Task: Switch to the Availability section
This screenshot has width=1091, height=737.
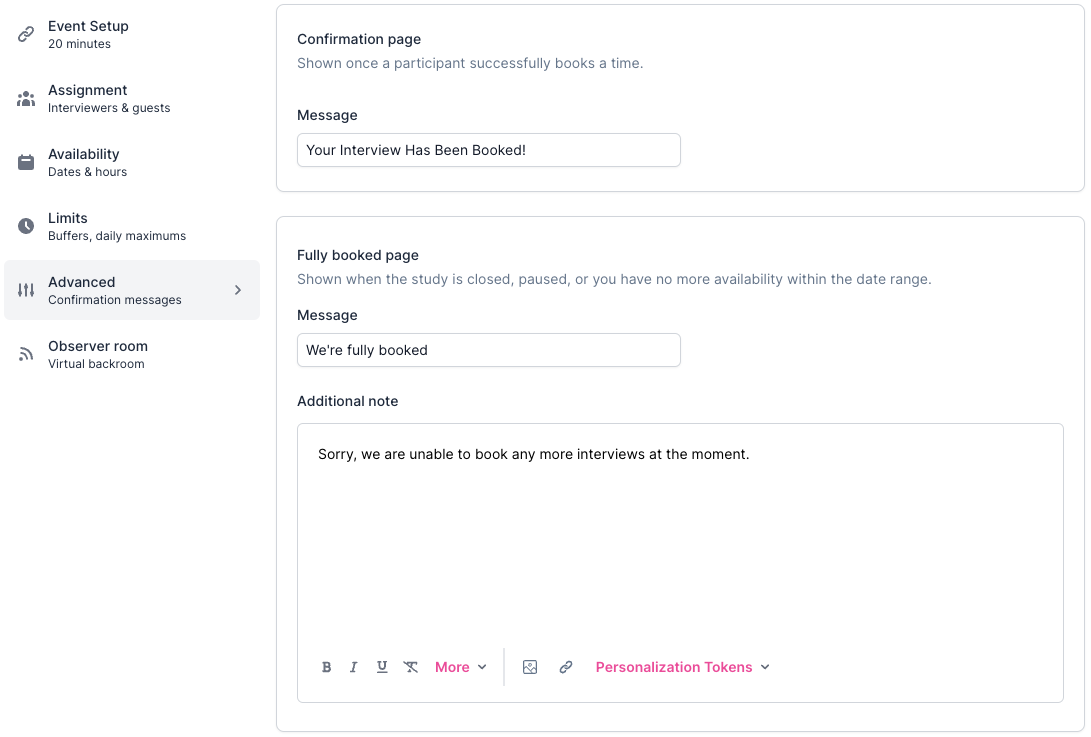Action: point(87,162)
